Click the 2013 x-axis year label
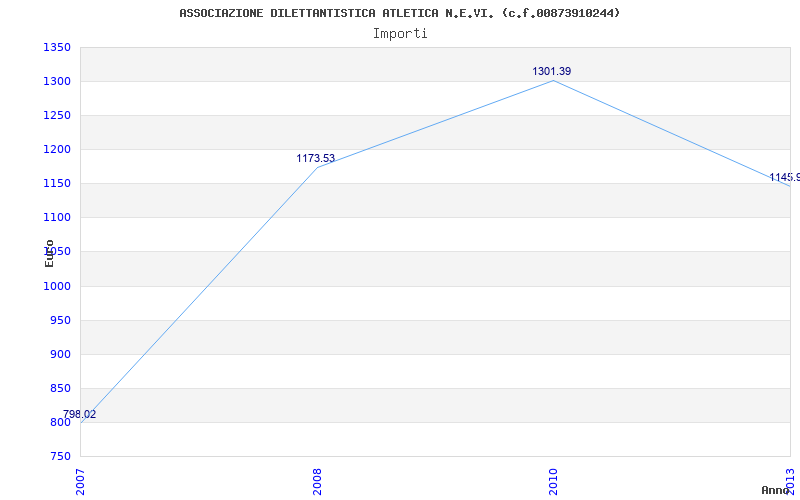This screenshot has width=800, height=500. click(x=790, y=482)
